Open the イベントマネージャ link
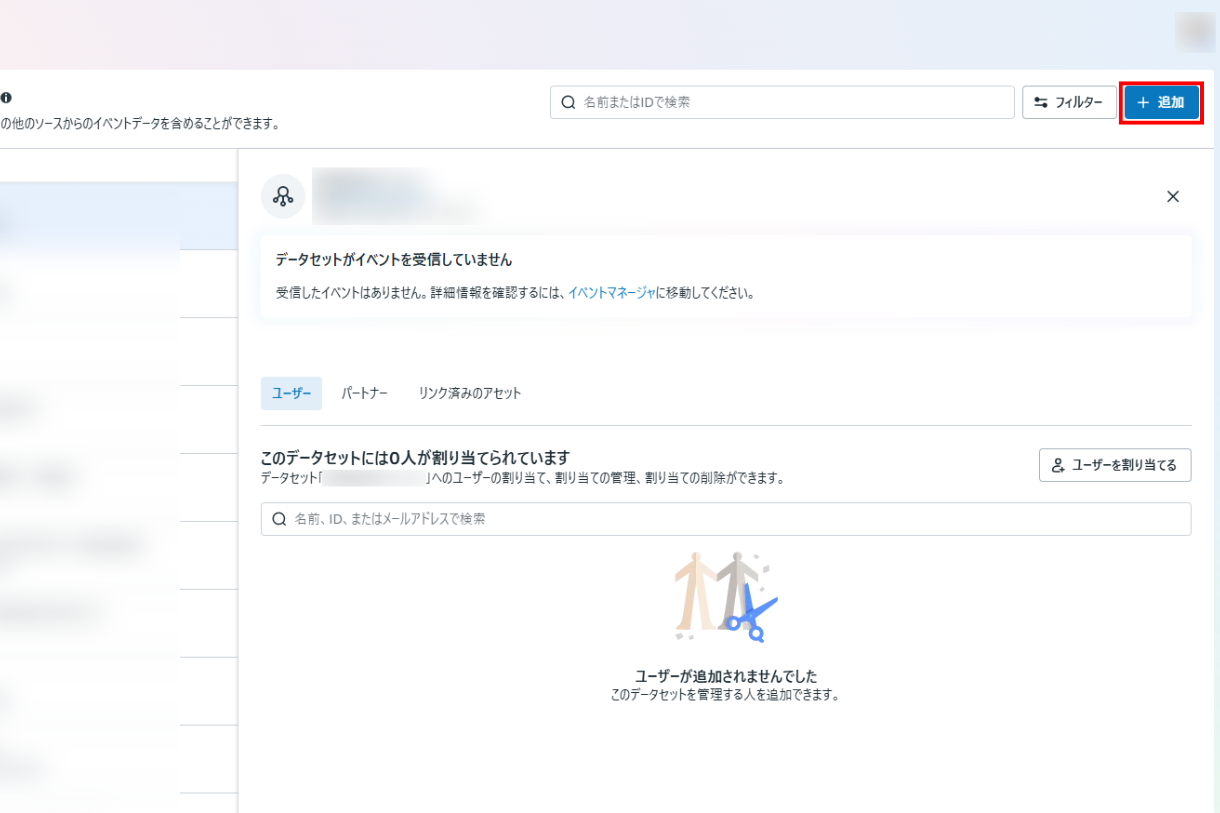 [611, 293]
